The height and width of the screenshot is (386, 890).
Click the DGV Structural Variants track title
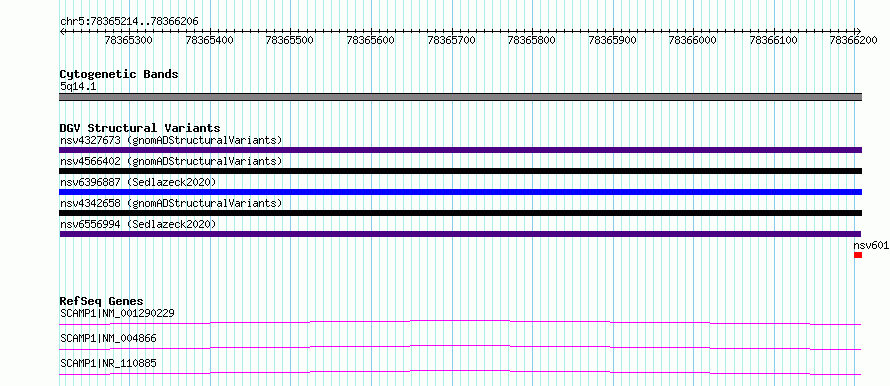(x=140, y=128)
